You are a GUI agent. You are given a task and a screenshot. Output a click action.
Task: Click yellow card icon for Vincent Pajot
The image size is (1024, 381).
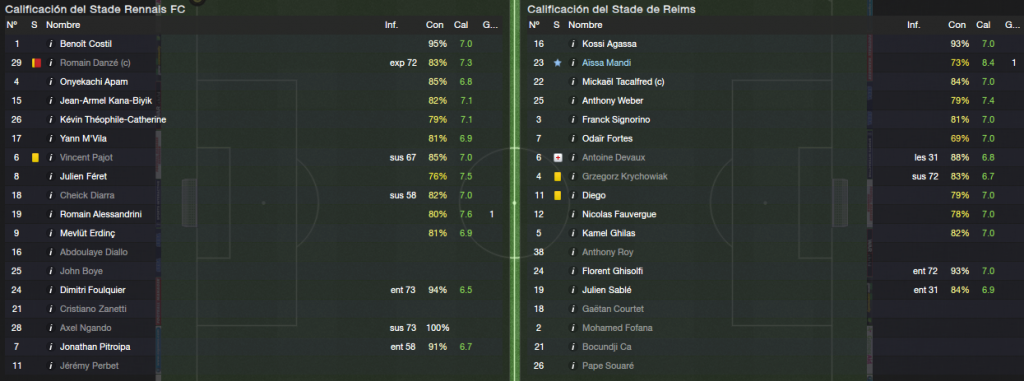click(35, 157)
